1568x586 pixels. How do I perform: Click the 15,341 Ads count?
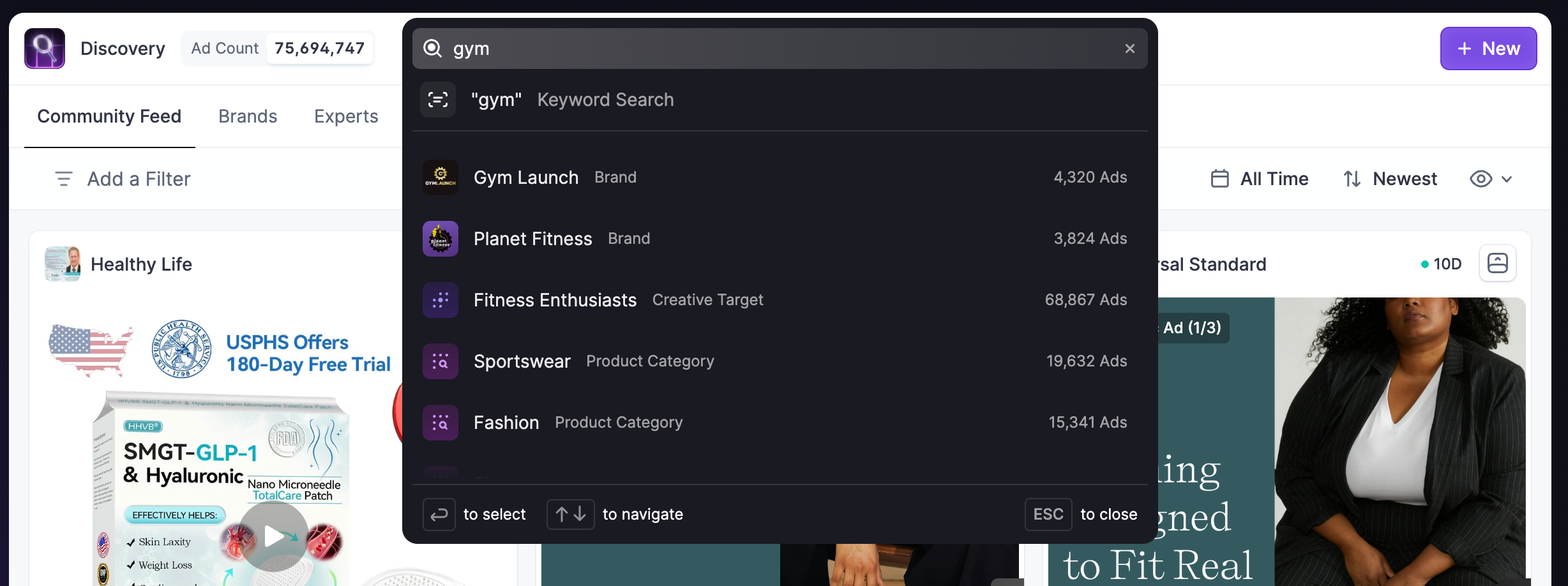pyautogui.click(x=1088, y=423)
